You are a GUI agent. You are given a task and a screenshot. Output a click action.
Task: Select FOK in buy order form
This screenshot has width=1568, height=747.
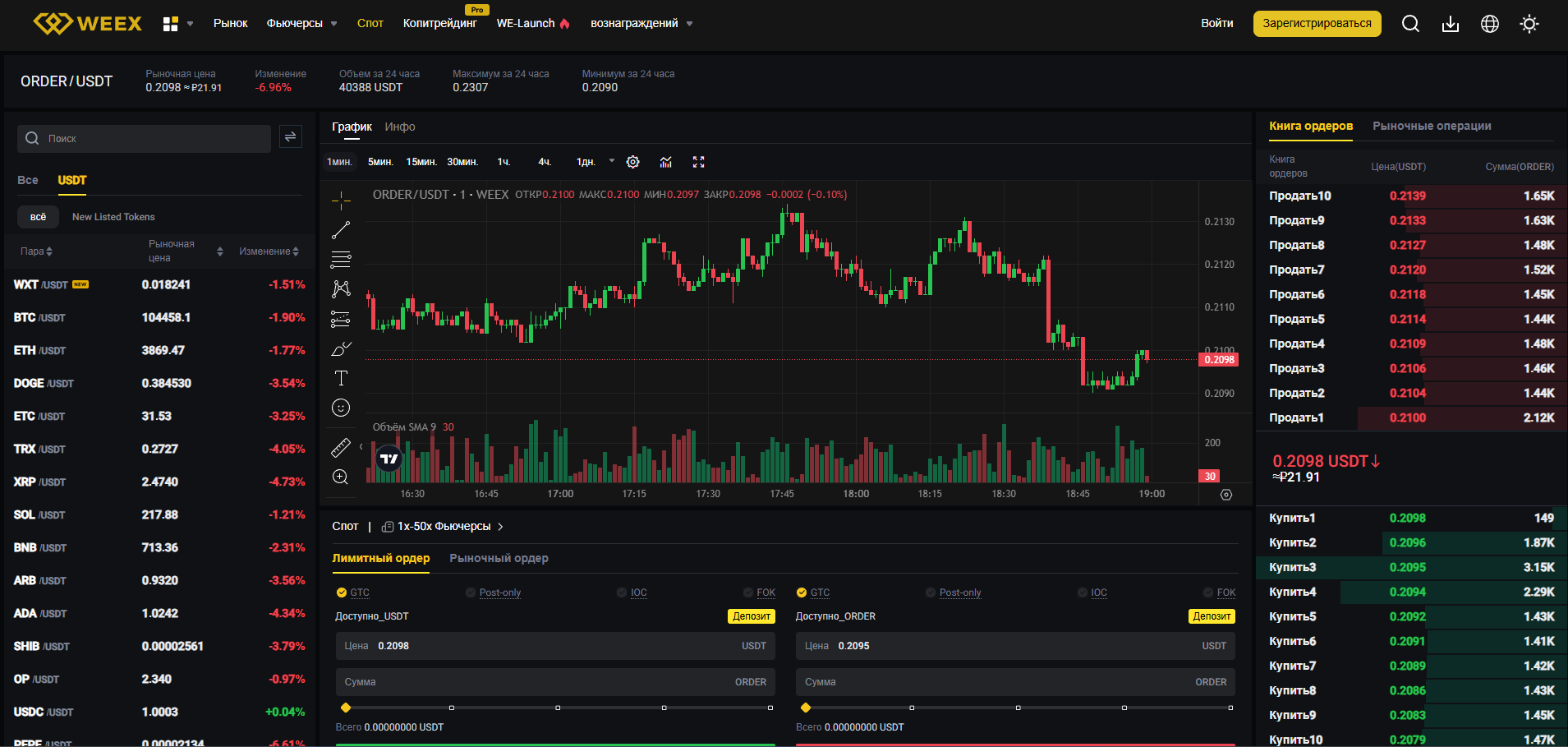(760, 593)
